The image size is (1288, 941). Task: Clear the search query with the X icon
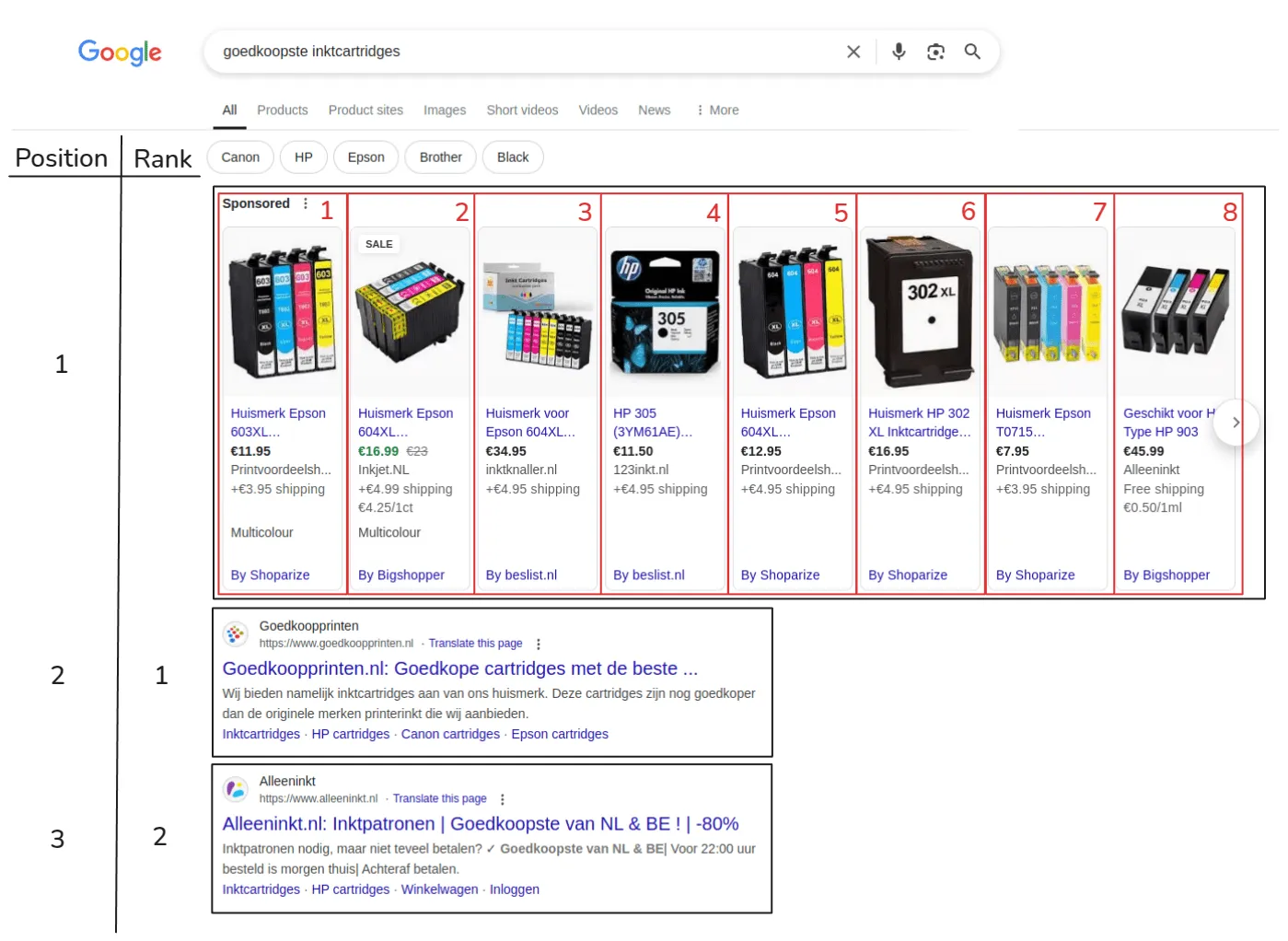853,52
